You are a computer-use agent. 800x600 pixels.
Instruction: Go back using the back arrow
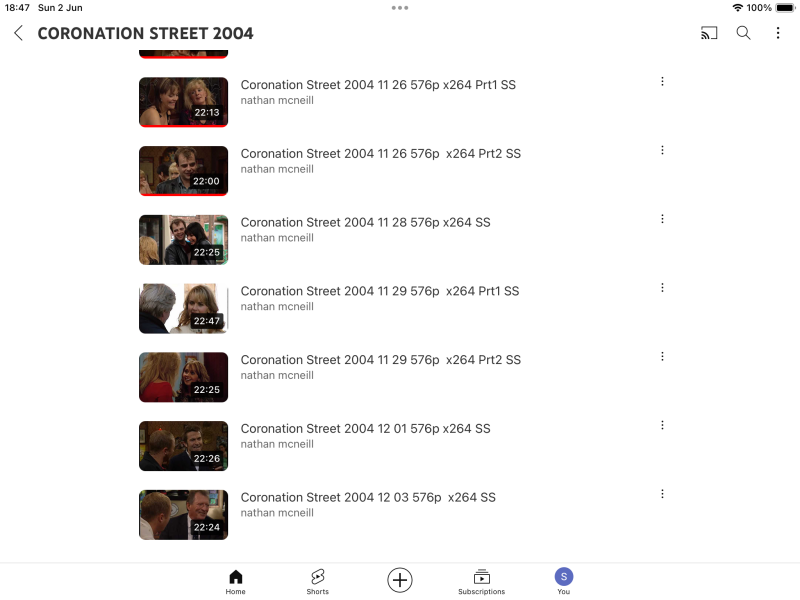point(18,33)
